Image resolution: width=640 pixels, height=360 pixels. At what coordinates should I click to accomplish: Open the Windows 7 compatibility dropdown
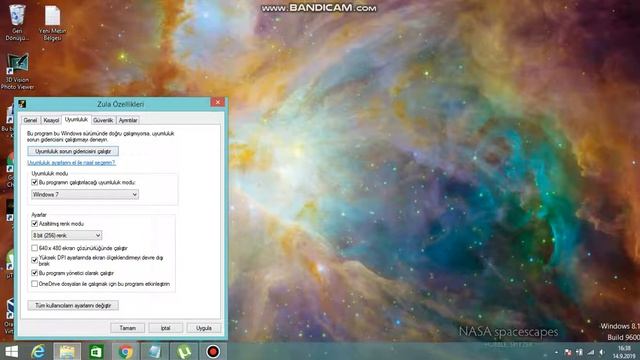coord(85,195)
